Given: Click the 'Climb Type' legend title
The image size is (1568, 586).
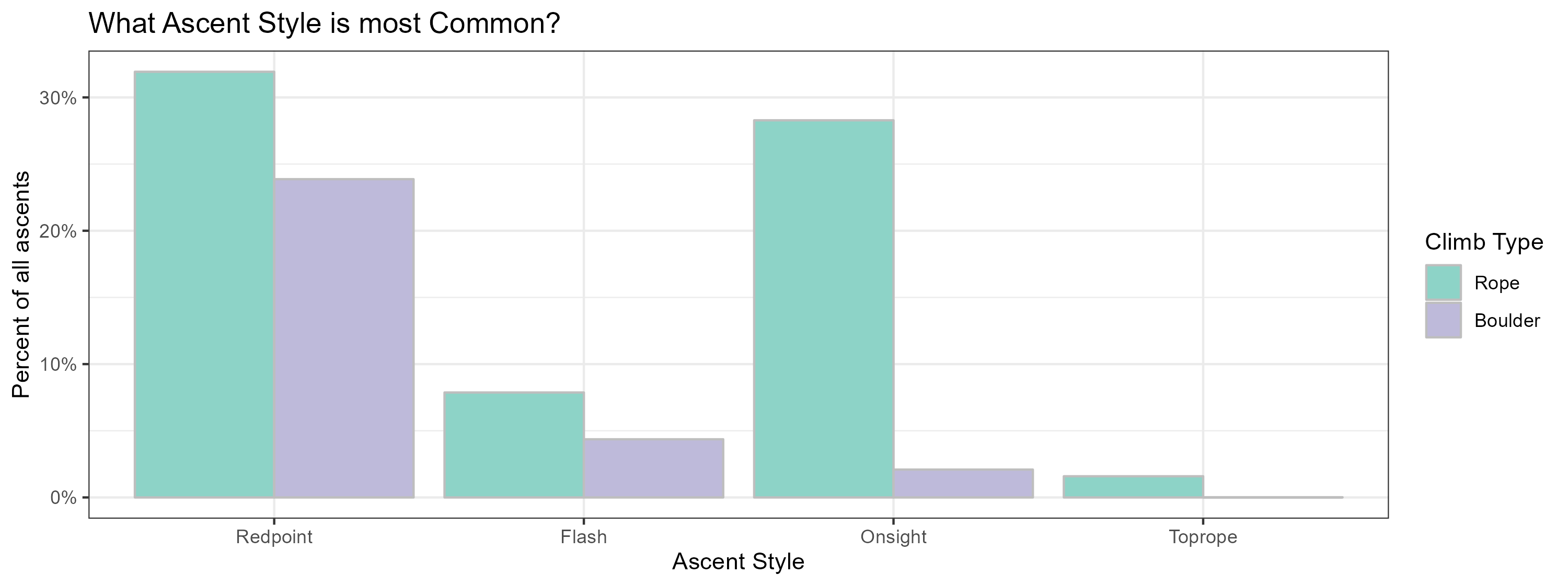Looking at the screenshot, I should (1484, 242).
